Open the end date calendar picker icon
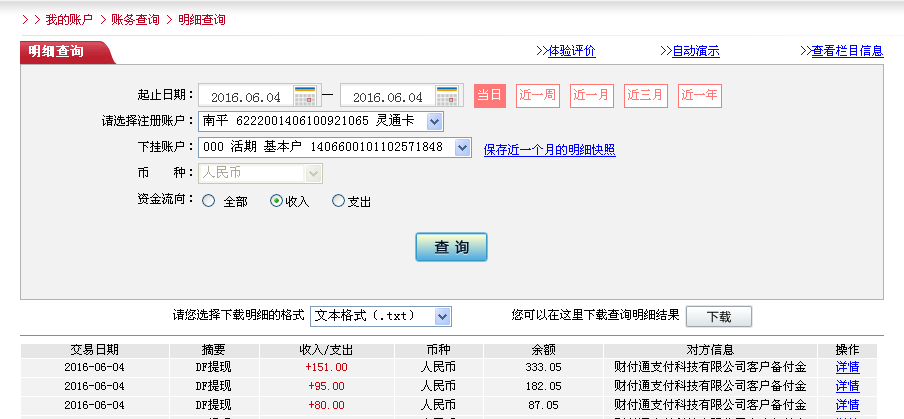The image size is (904, 419). click(x=447, y=96)
